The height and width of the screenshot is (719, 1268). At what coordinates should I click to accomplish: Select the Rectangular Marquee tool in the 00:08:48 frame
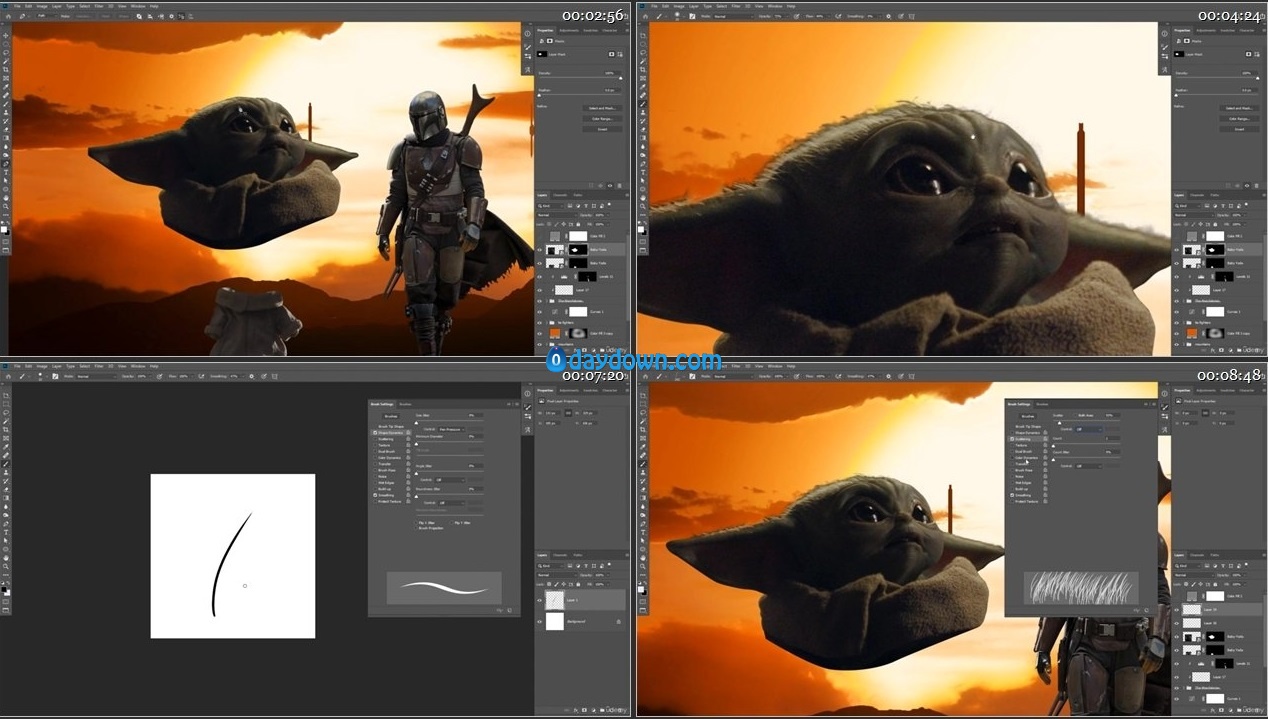click(642, 403)
